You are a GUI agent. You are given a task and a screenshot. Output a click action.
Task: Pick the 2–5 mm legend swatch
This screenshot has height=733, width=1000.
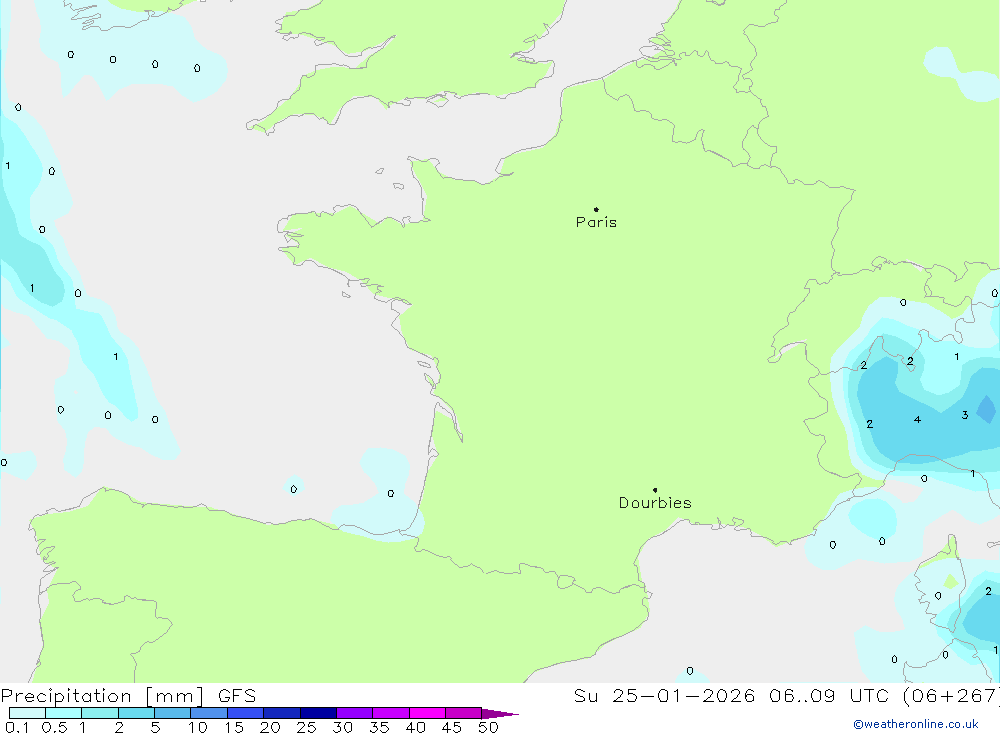[x=136, y=713]
